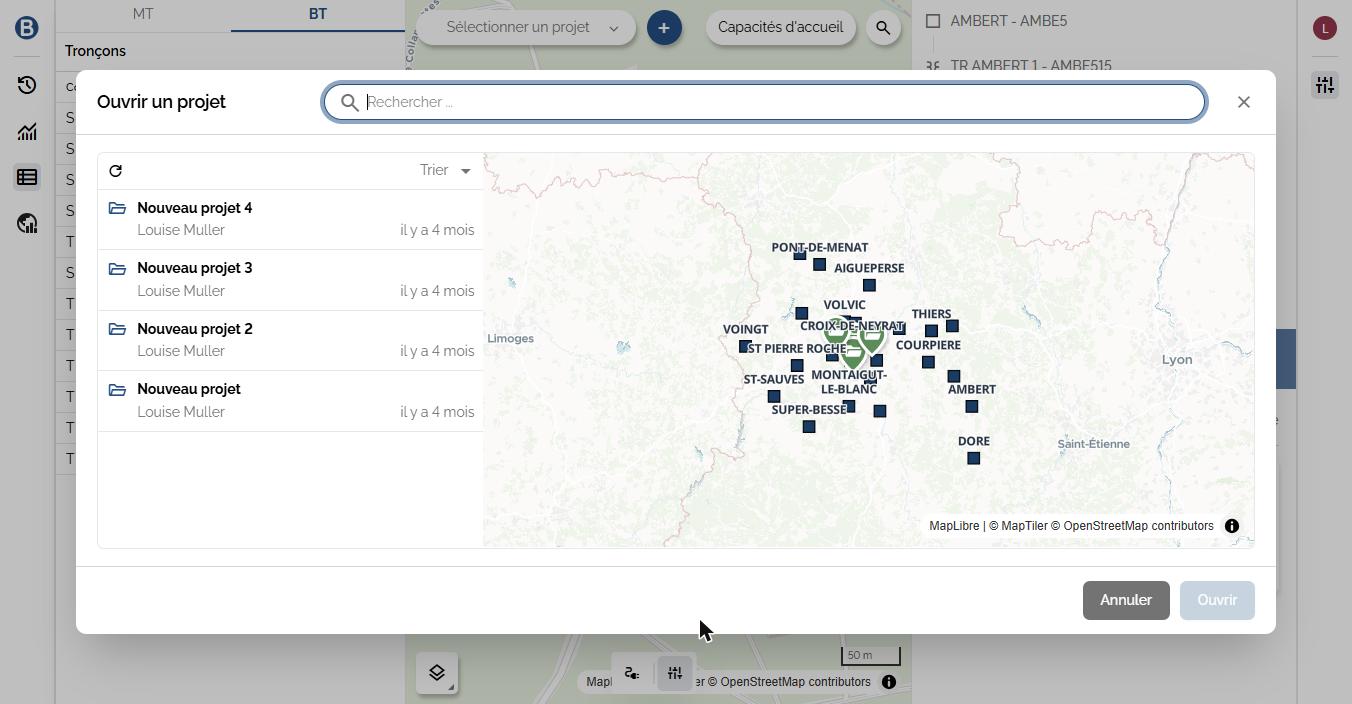Focus the Rechercher search field
The height and width of the screenshot is (704, 1352).
point(764,102)
